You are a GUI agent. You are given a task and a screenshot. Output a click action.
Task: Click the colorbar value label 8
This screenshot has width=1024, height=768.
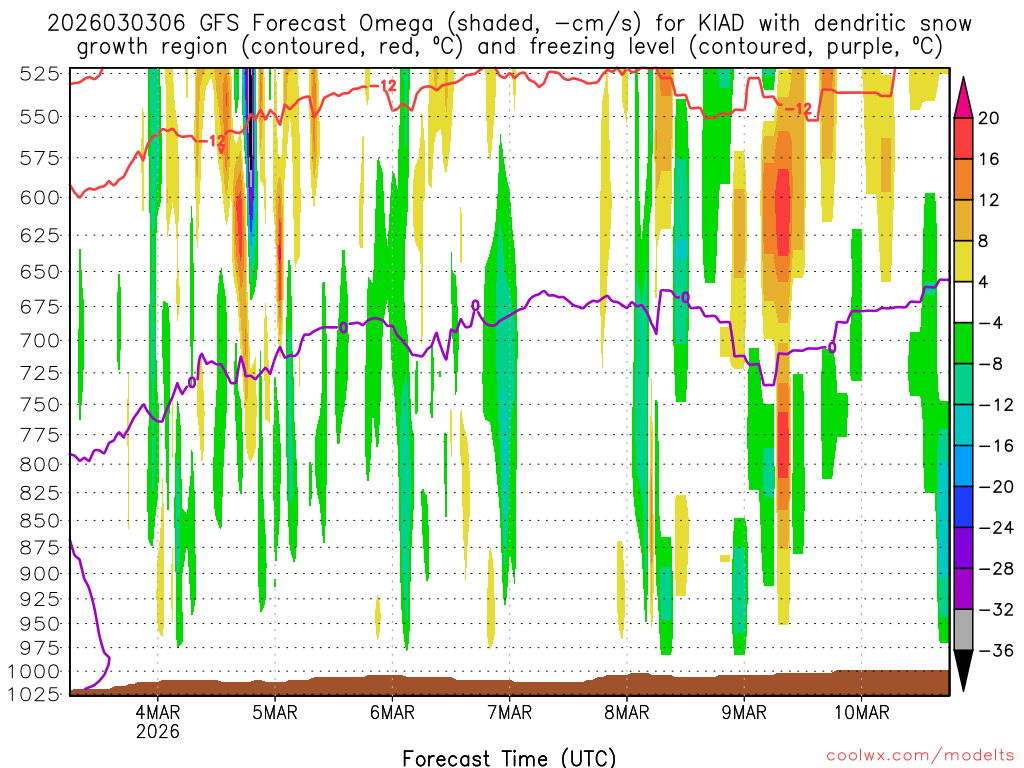(x=984, y=242)
